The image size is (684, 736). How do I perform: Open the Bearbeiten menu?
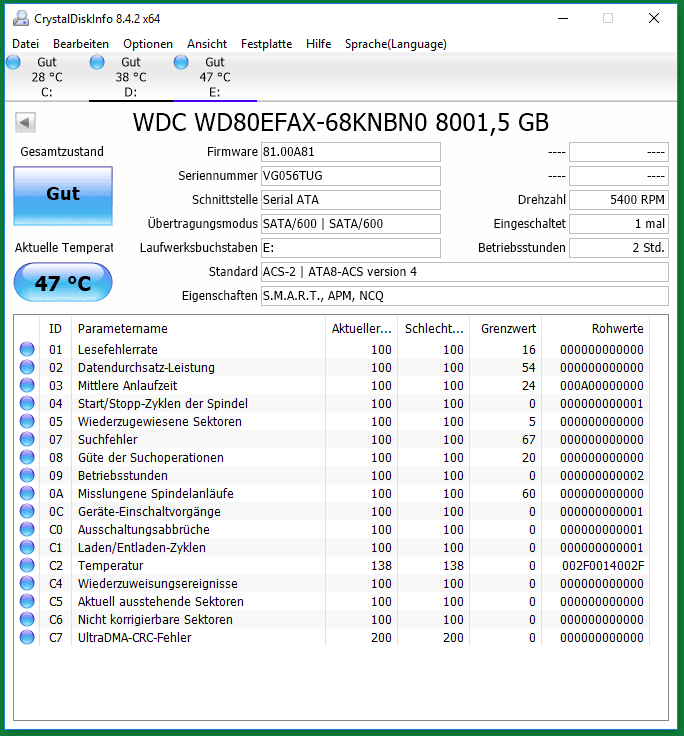point(81,44)
